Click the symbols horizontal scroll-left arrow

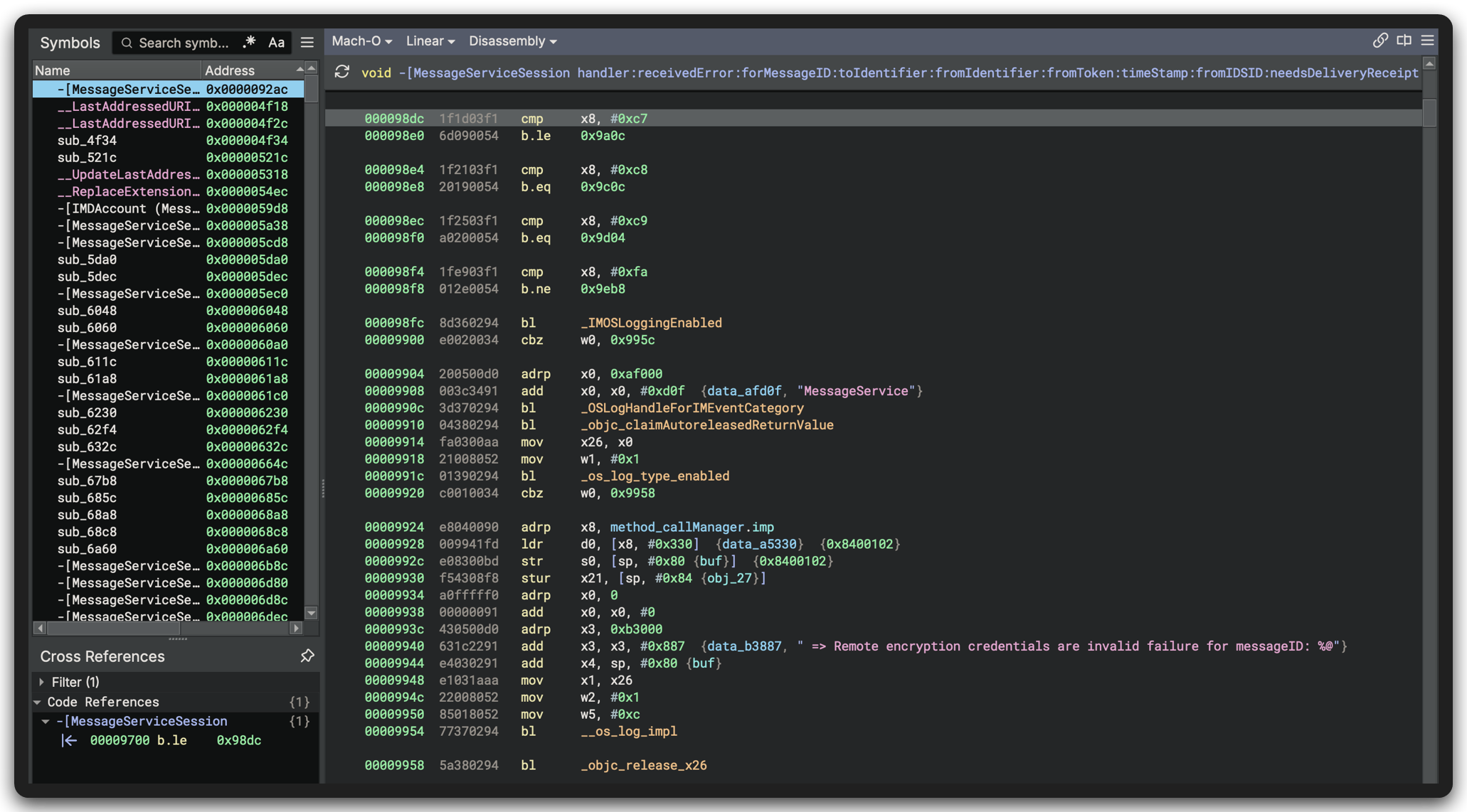point(40,628)
